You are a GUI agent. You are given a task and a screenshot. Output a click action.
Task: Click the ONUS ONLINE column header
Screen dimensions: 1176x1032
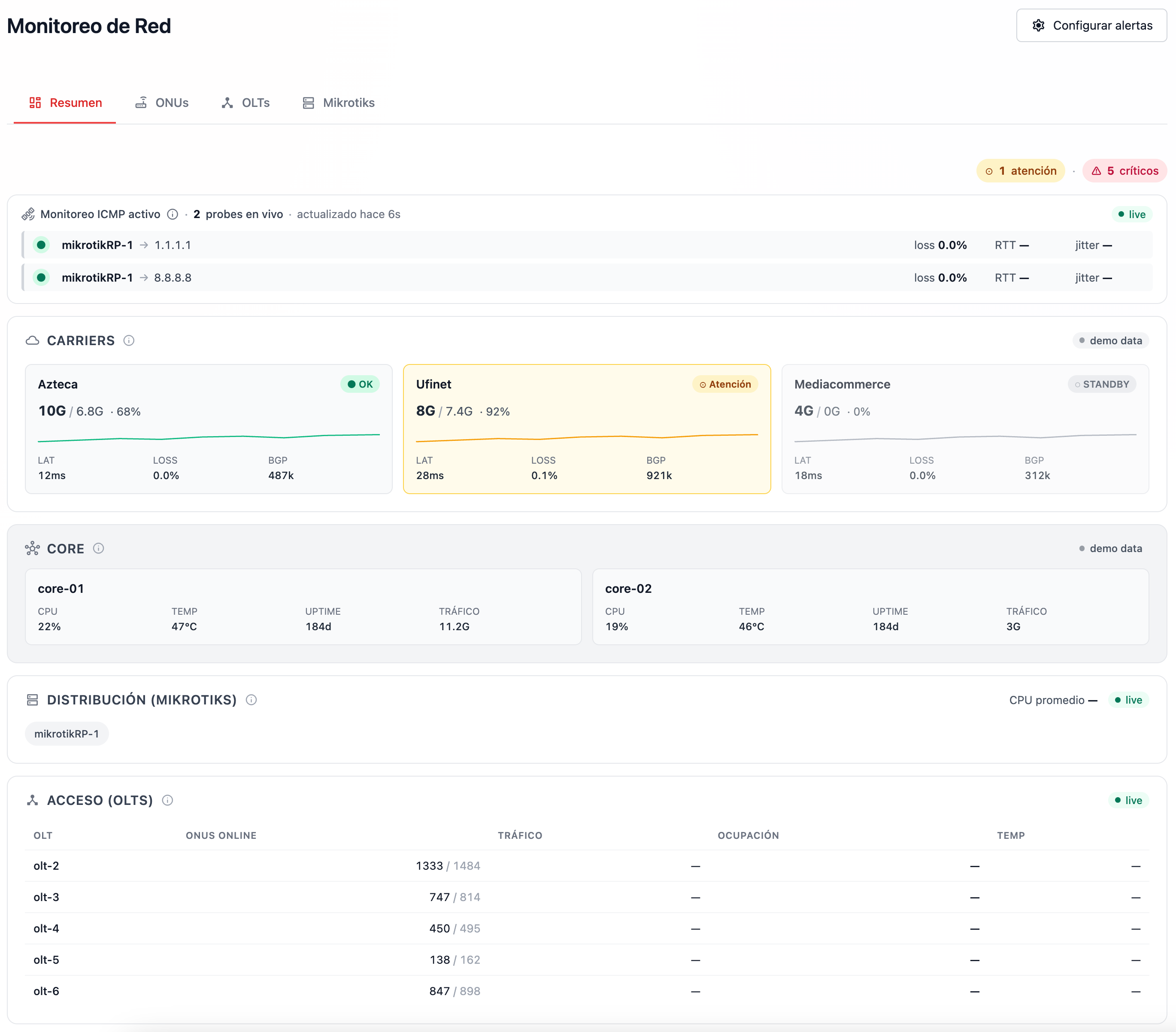point(221,835)
